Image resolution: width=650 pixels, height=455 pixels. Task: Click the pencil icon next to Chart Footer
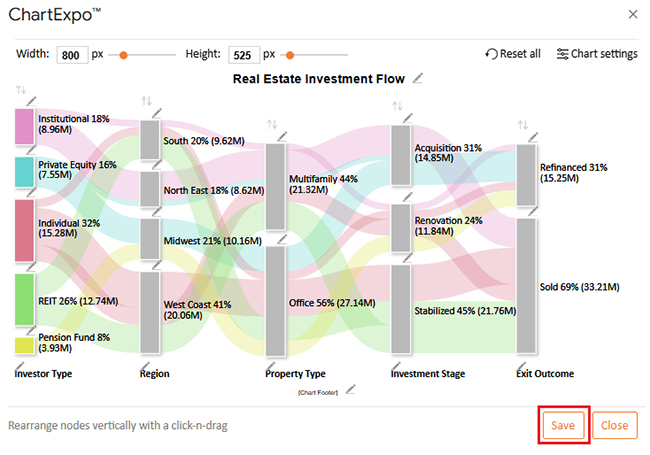tap(349, 390)
